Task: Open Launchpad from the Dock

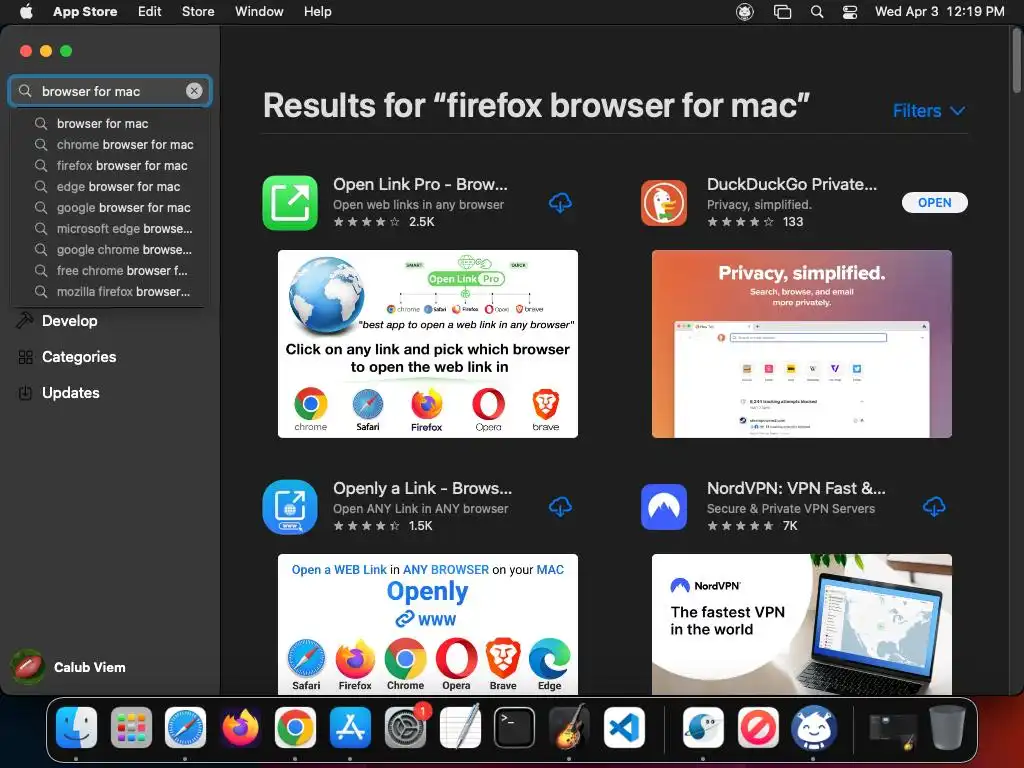Action: pos(131,727)
